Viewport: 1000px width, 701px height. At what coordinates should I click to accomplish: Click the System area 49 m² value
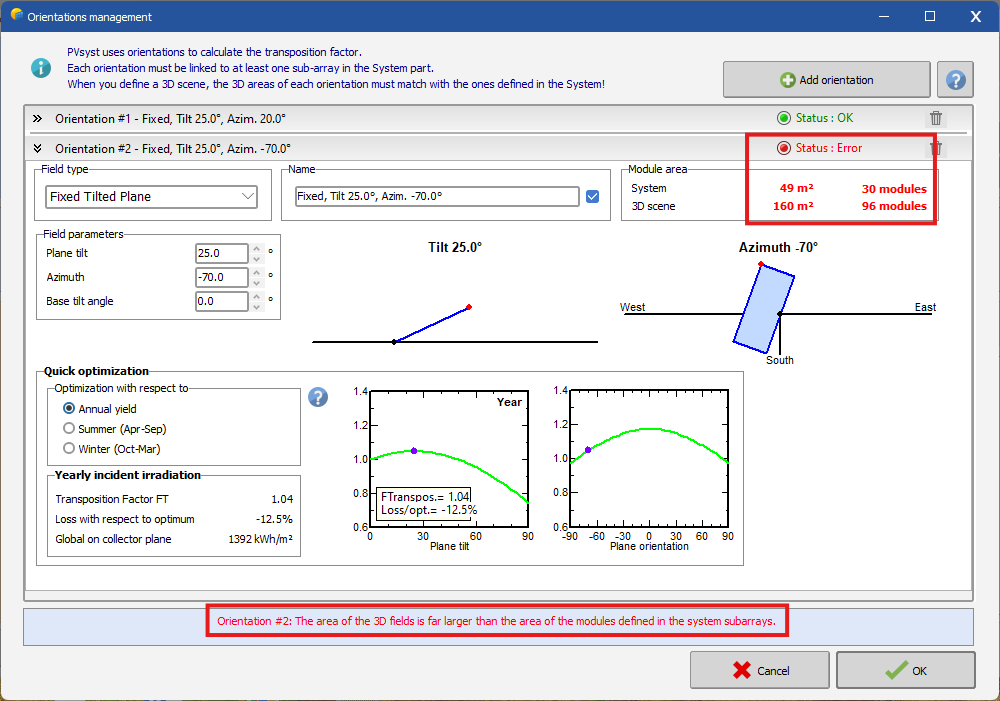click(797, 188)
